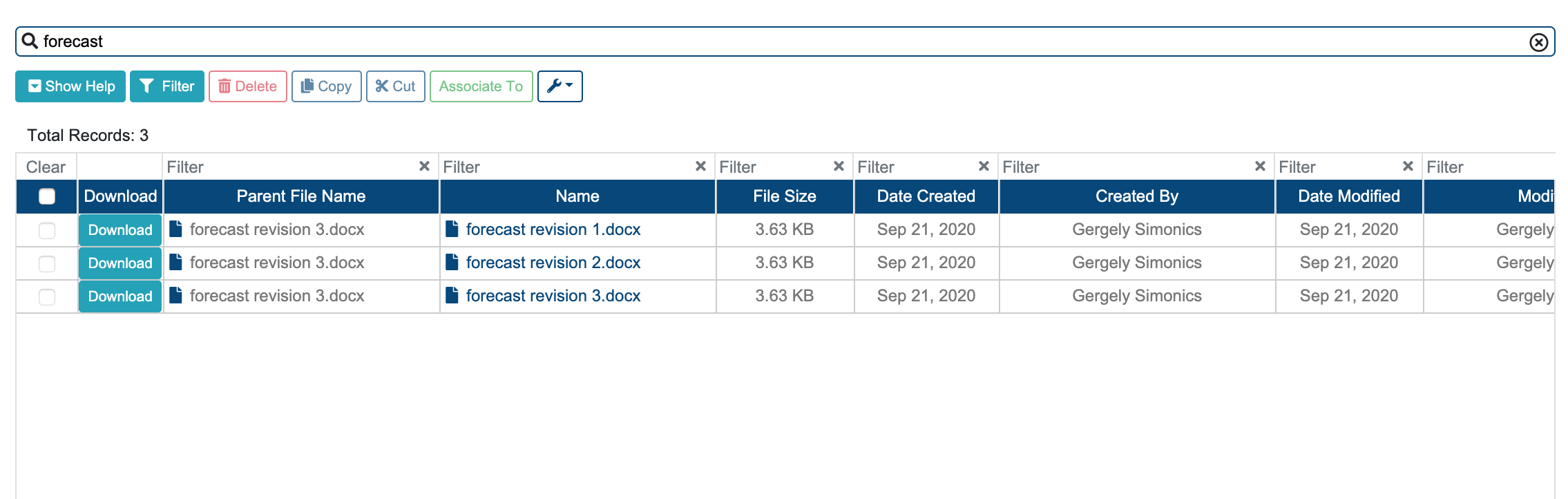Click the Clear filters cell
1568x499 pixels.
[46, 167]
